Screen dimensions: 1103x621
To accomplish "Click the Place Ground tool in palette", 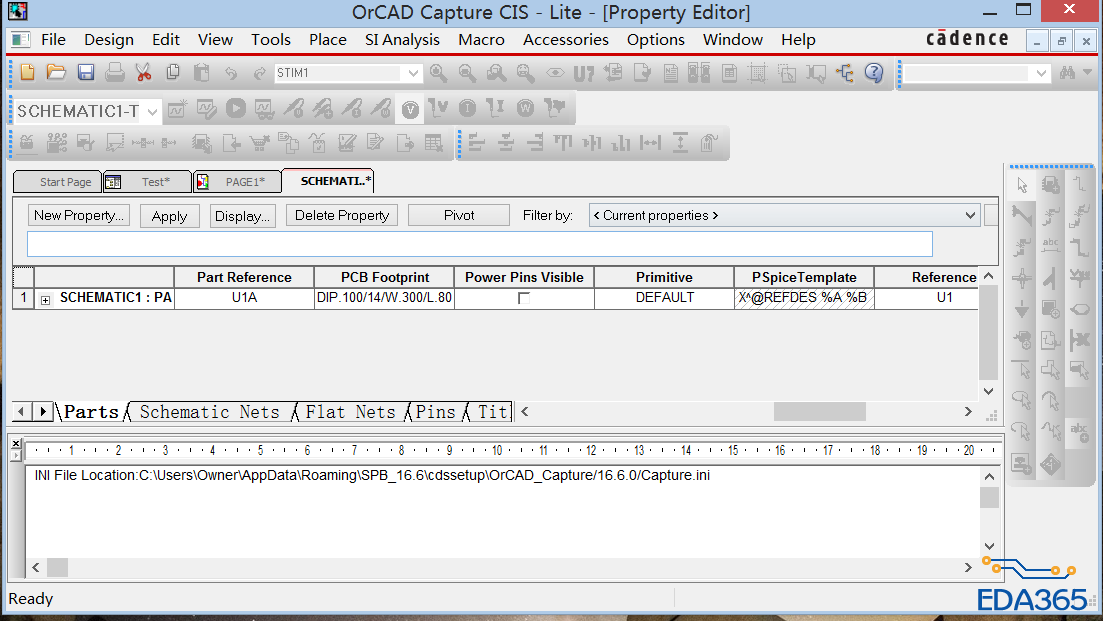I will 1022,308.
